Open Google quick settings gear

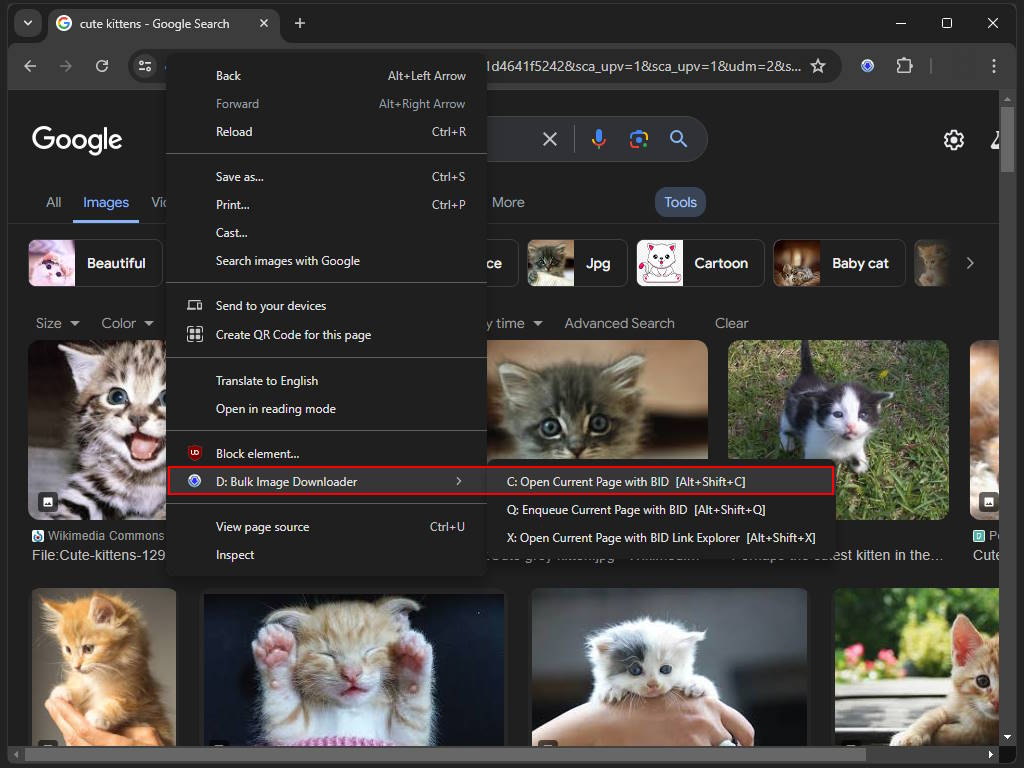(x=953, y=140)
